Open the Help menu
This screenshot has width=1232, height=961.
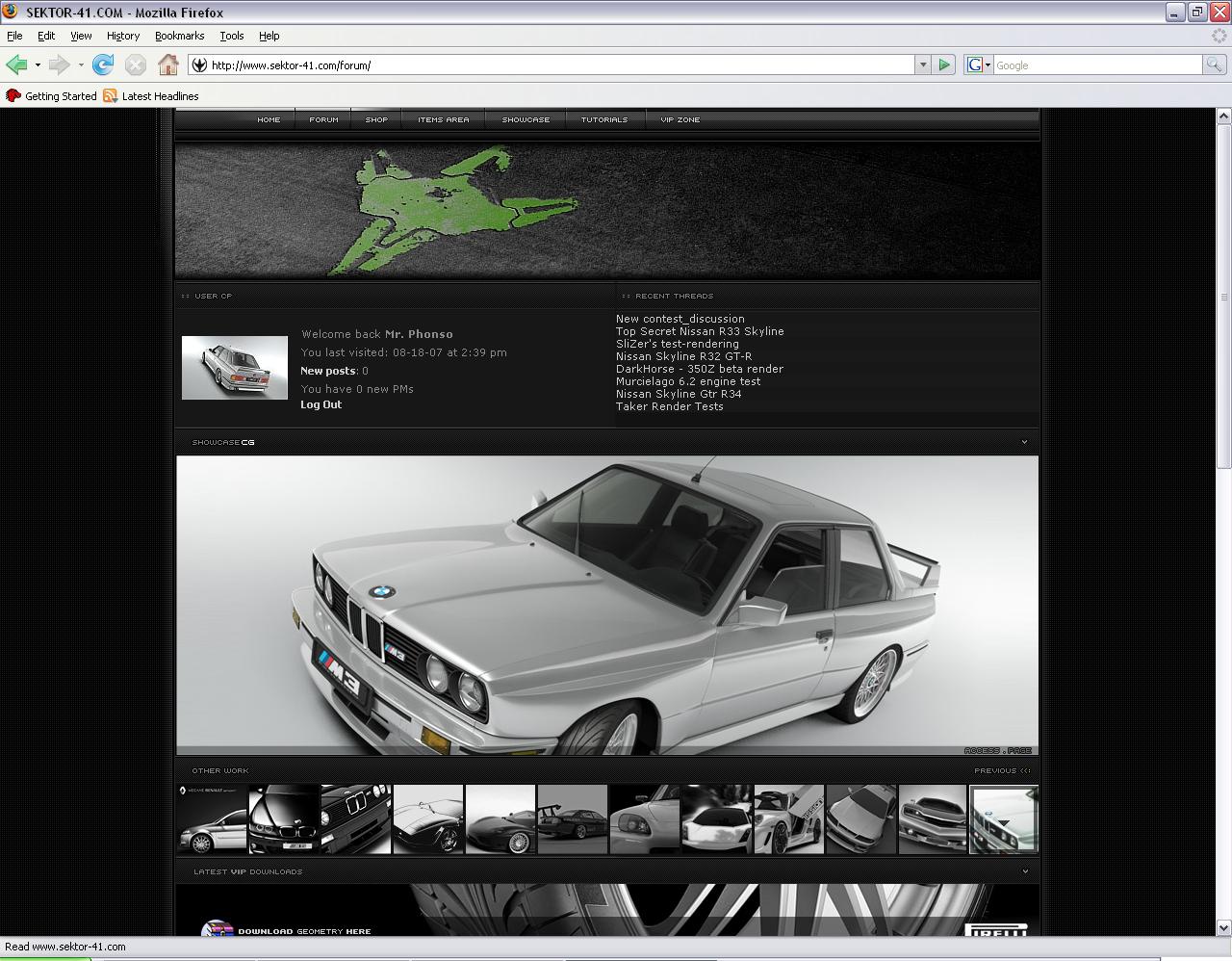coord(269,36)
